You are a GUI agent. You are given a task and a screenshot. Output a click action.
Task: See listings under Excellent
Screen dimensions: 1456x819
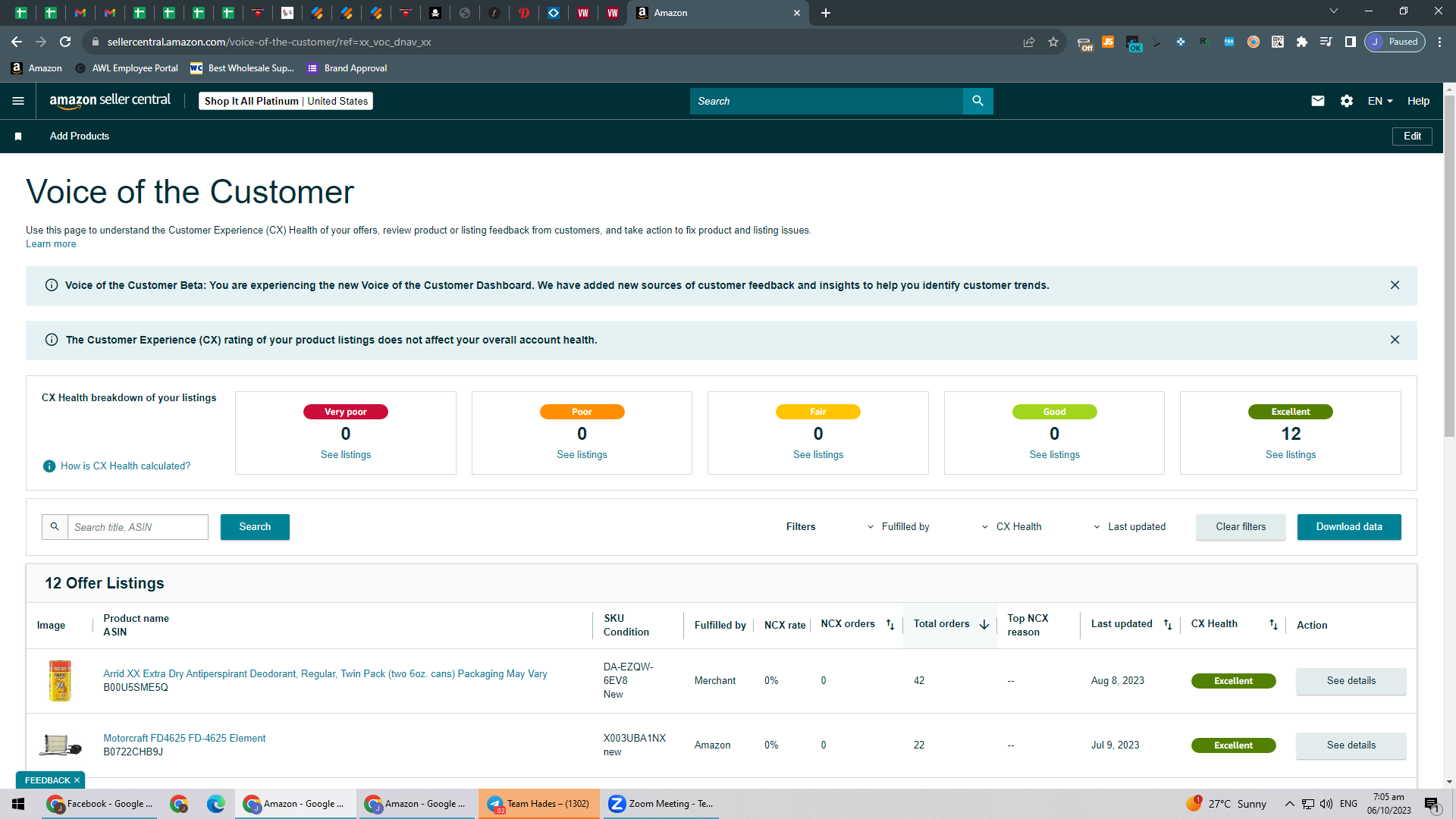point(1291,455)
